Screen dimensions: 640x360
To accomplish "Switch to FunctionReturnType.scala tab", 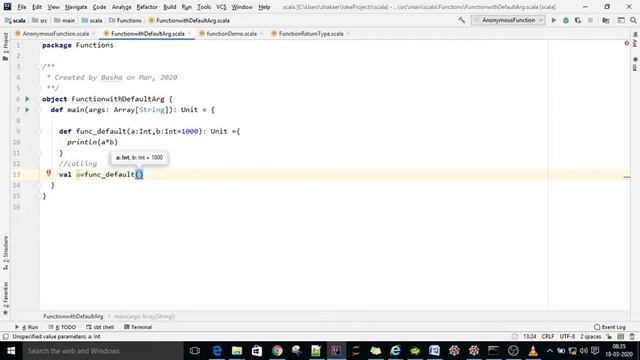I will click(311, 34).
